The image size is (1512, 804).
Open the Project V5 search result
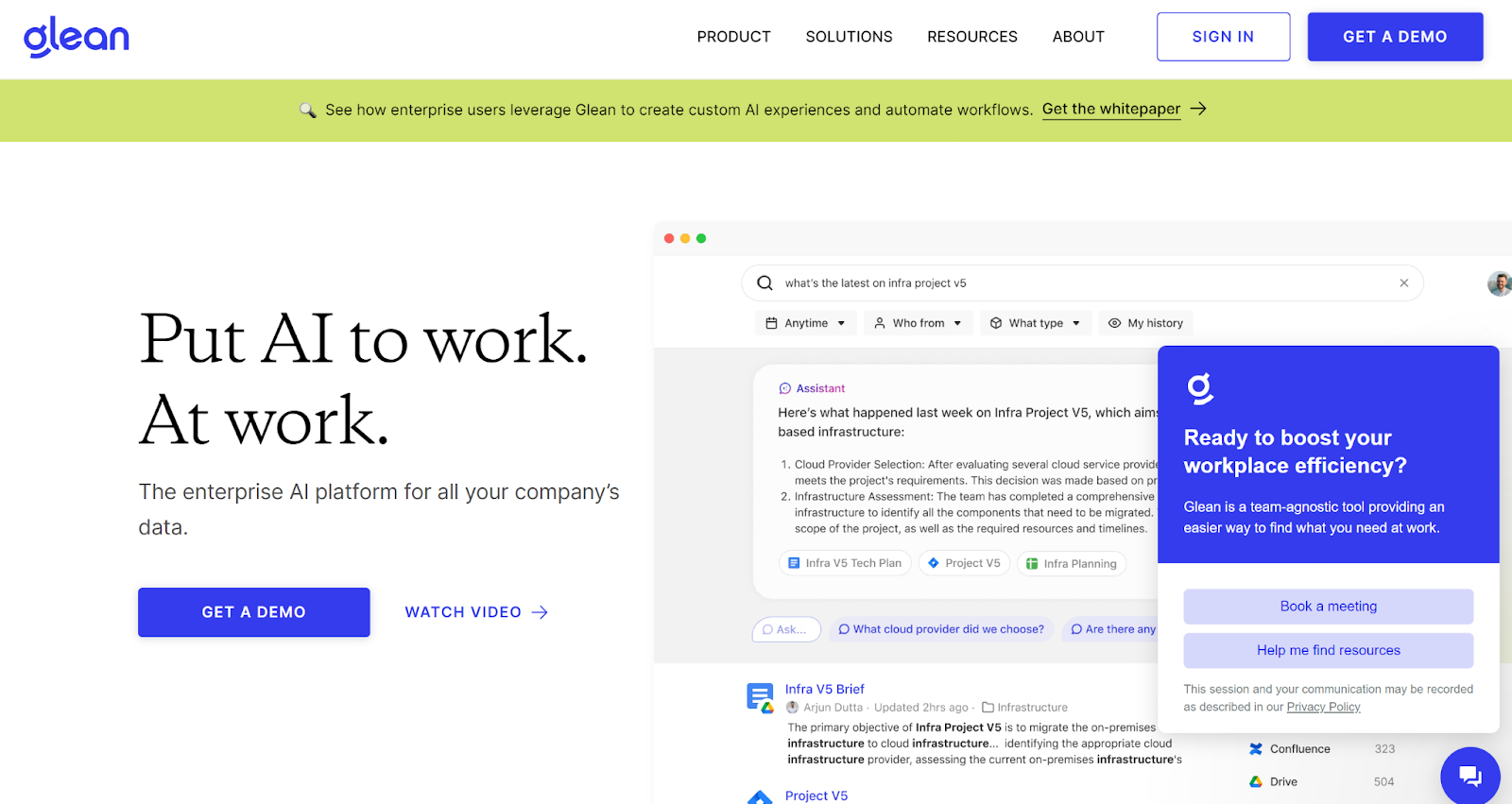pyautogui.click(x=816, y=795)
